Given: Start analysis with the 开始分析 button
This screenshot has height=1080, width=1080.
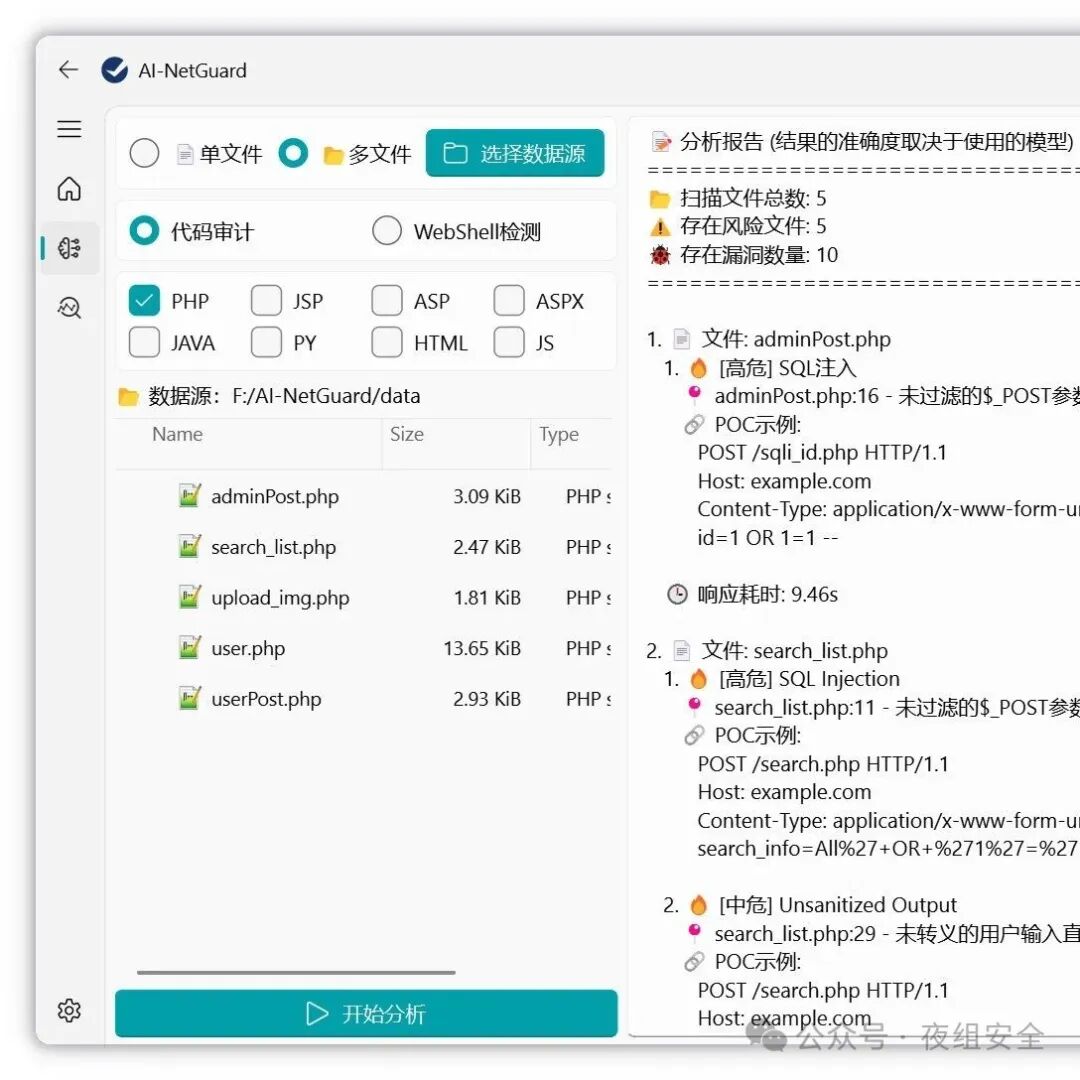Looking at the screenshot, I should (x=366, y=1013).
